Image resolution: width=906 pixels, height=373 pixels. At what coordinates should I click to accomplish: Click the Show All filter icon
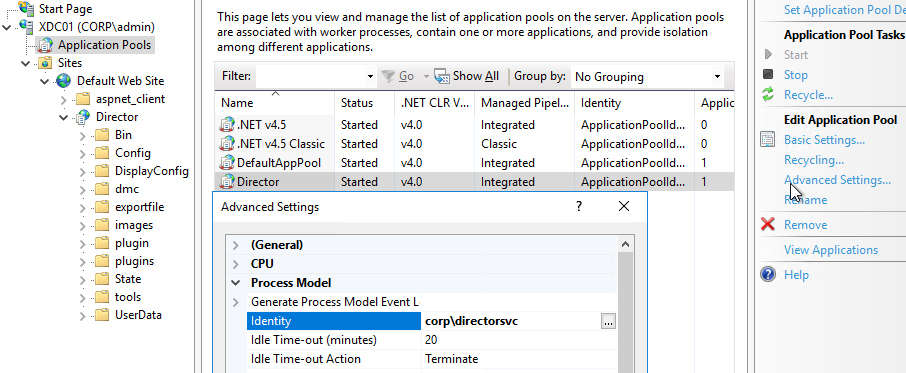point(442,76)
